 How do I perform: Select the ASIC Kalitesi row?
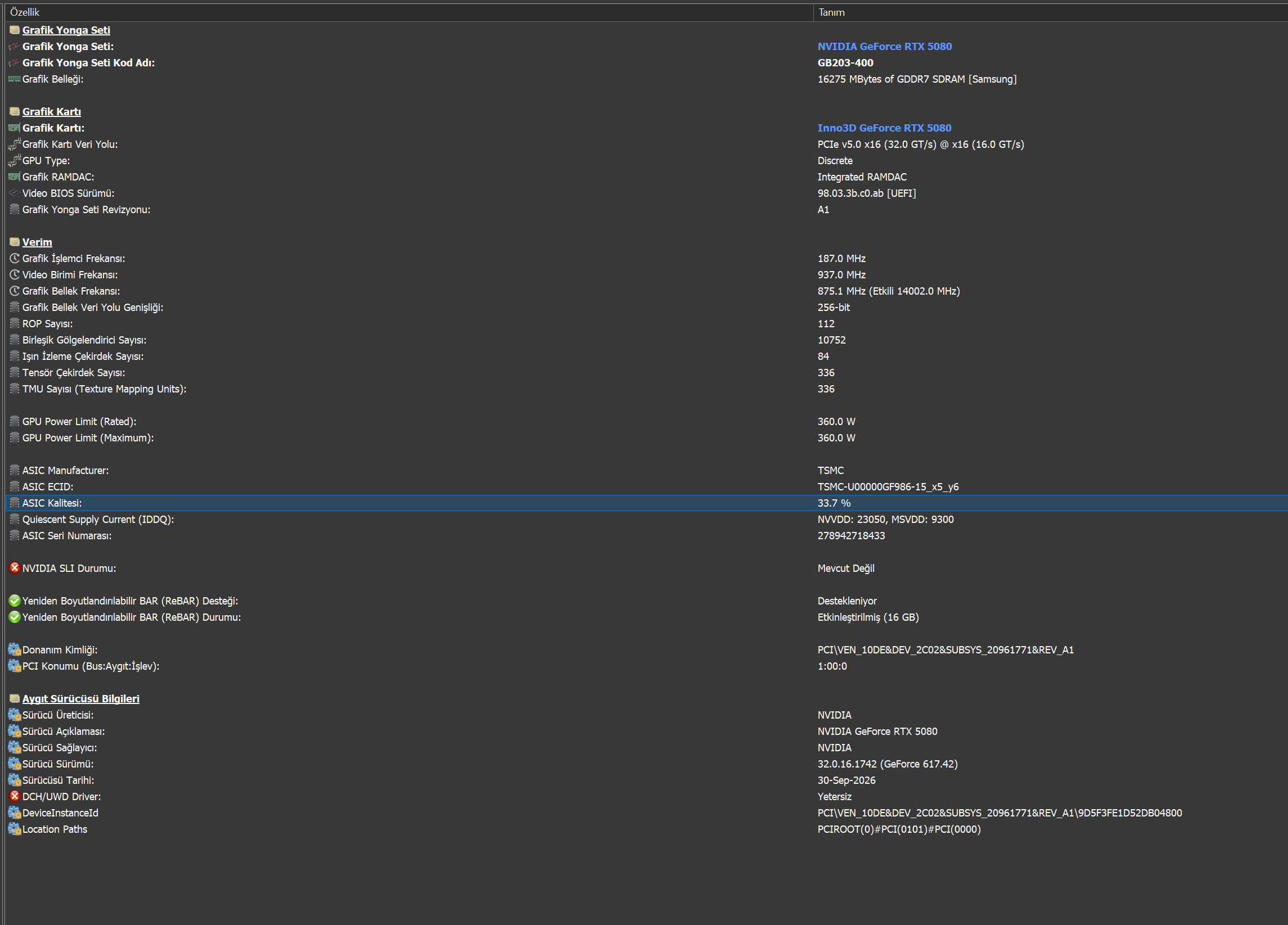pos(646,503)
